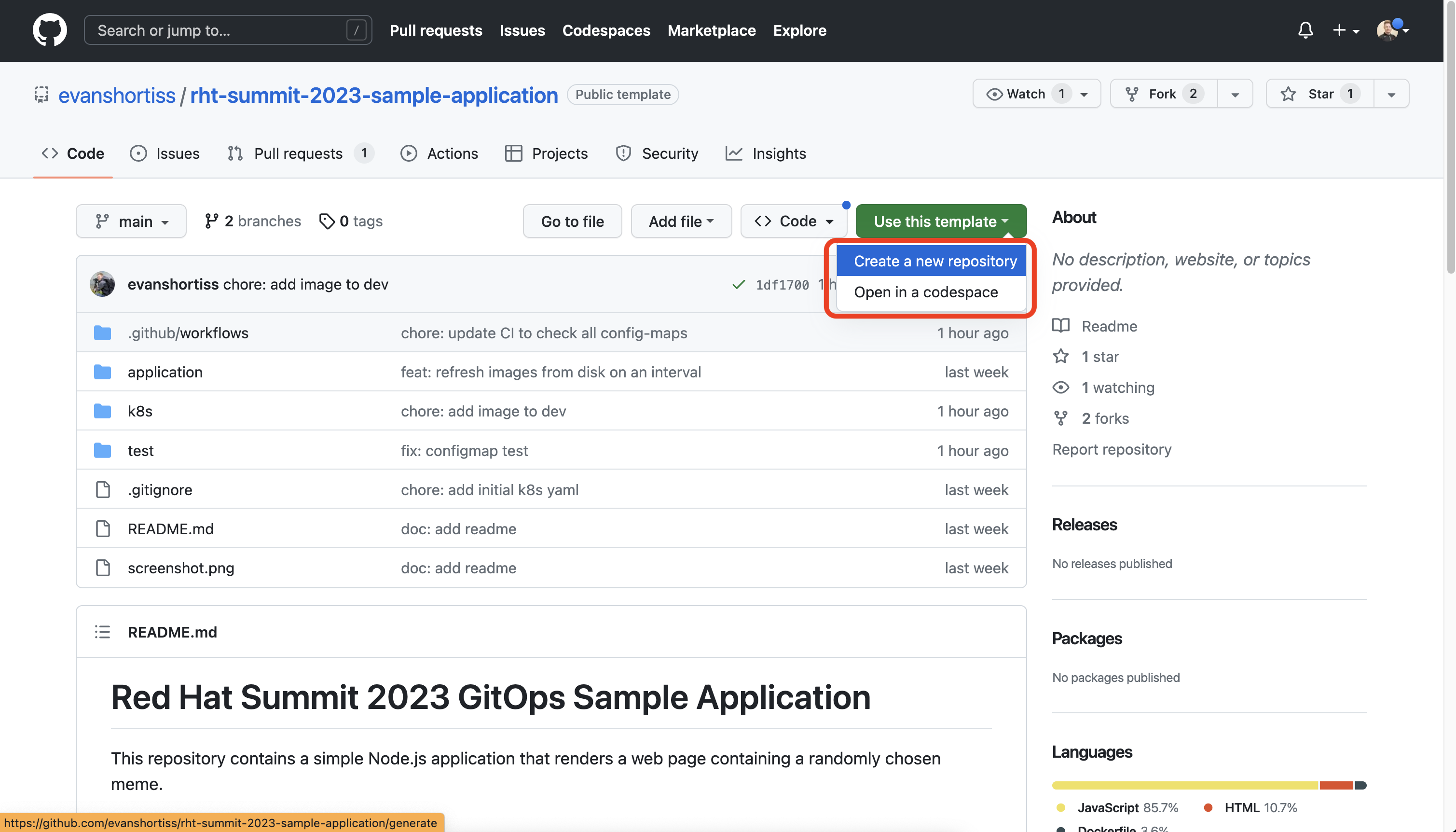Open the Add file dropdown

(x=681, y=221)
